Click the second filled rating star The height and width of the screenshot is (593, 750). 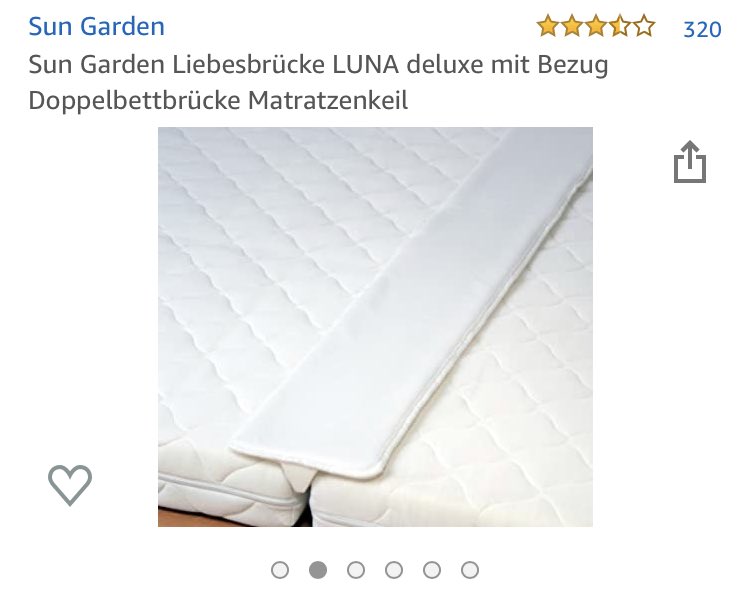572,26
